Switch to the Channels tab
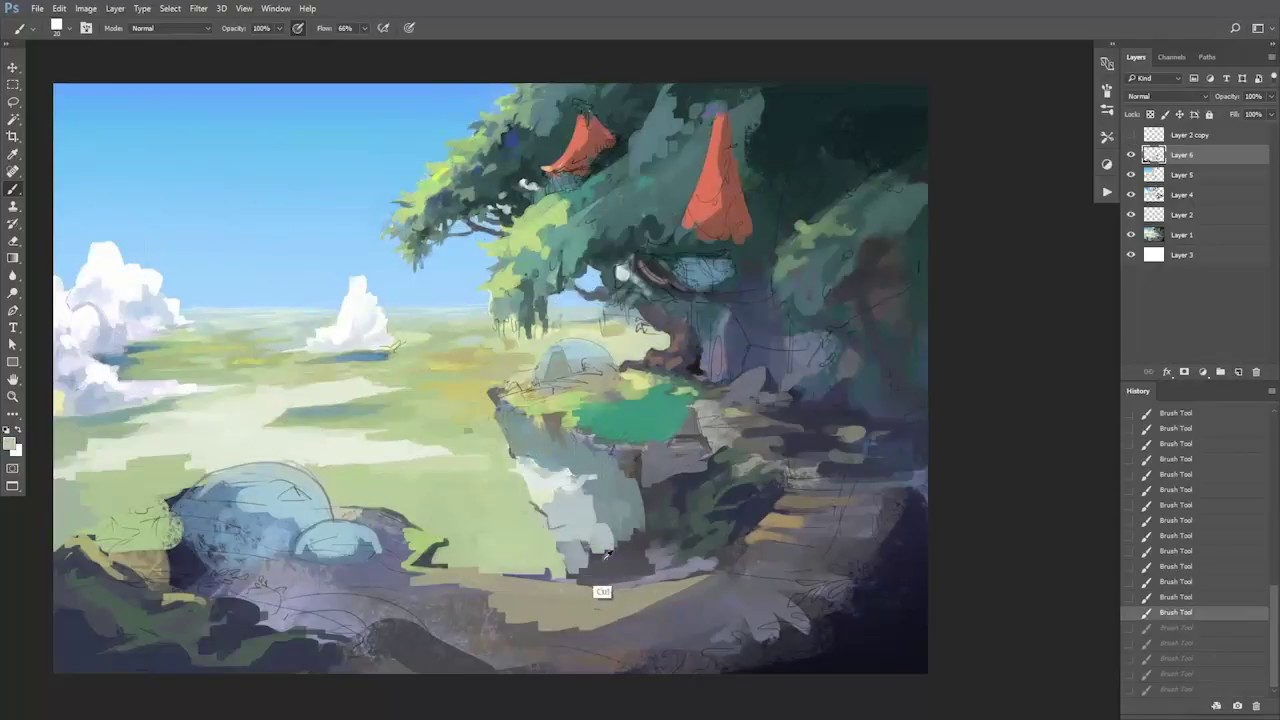 (1171, 57)
